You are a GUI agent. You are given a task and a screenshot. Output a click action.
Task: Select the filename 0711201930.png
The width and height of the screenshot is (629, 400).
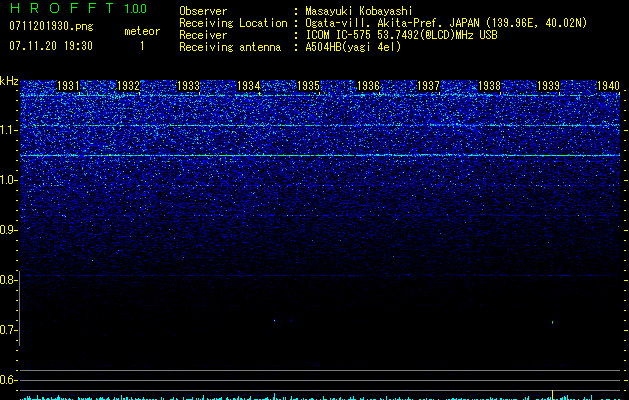51,27
